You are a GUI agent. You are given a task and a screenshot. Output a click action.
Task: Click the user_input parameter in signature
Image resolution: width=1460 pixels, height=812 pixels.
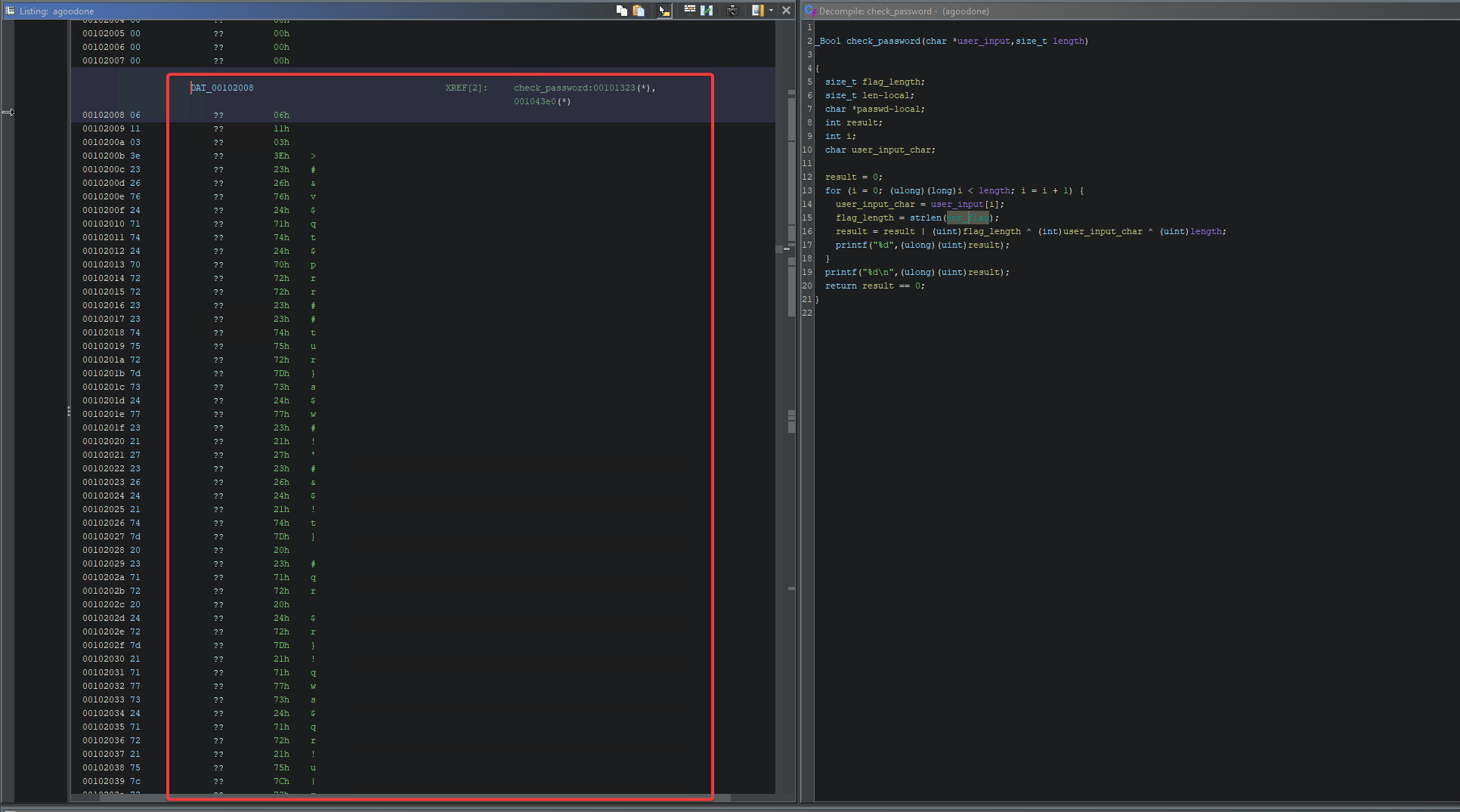(983, 41)
